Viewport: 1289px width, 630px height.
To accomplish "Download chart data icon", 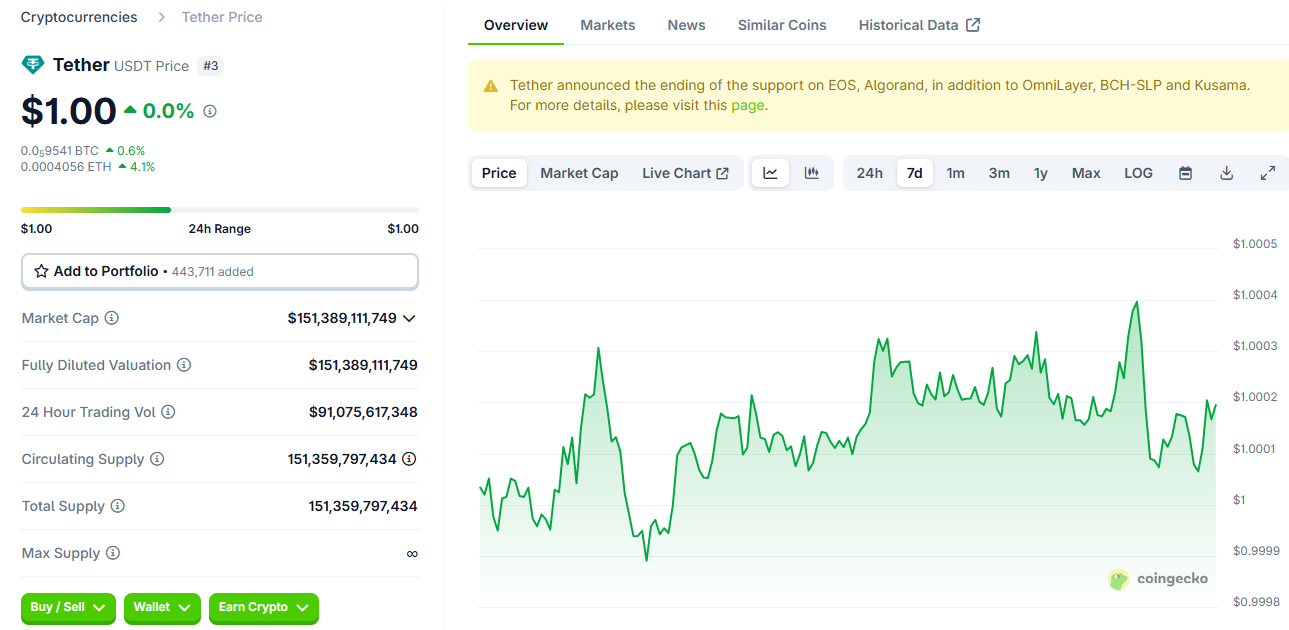I will pyautogui.click(x=1226, y=173).
